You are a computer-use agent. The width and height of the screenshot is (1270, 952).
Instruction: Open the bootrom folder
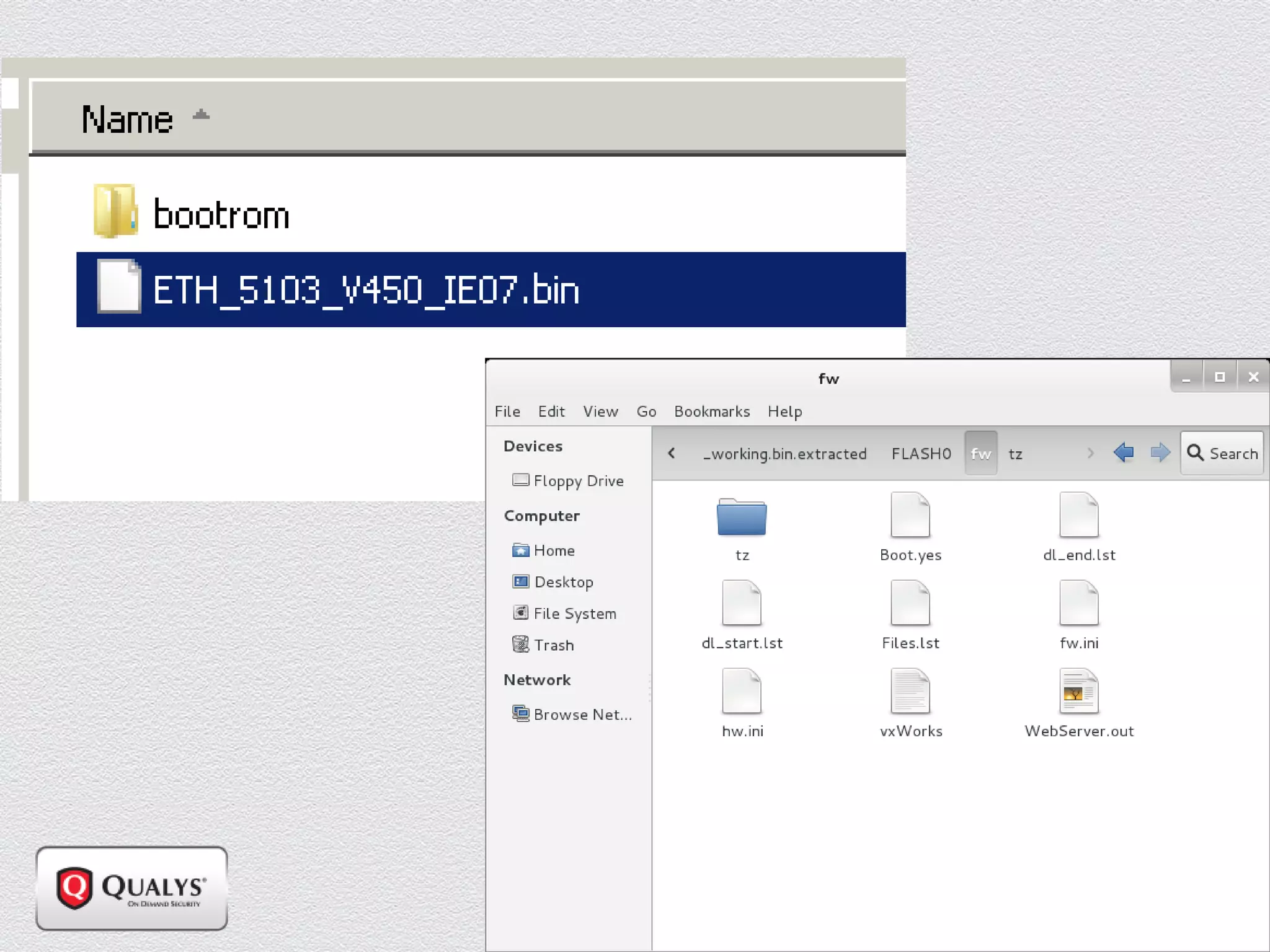click(x=221, y=214)
